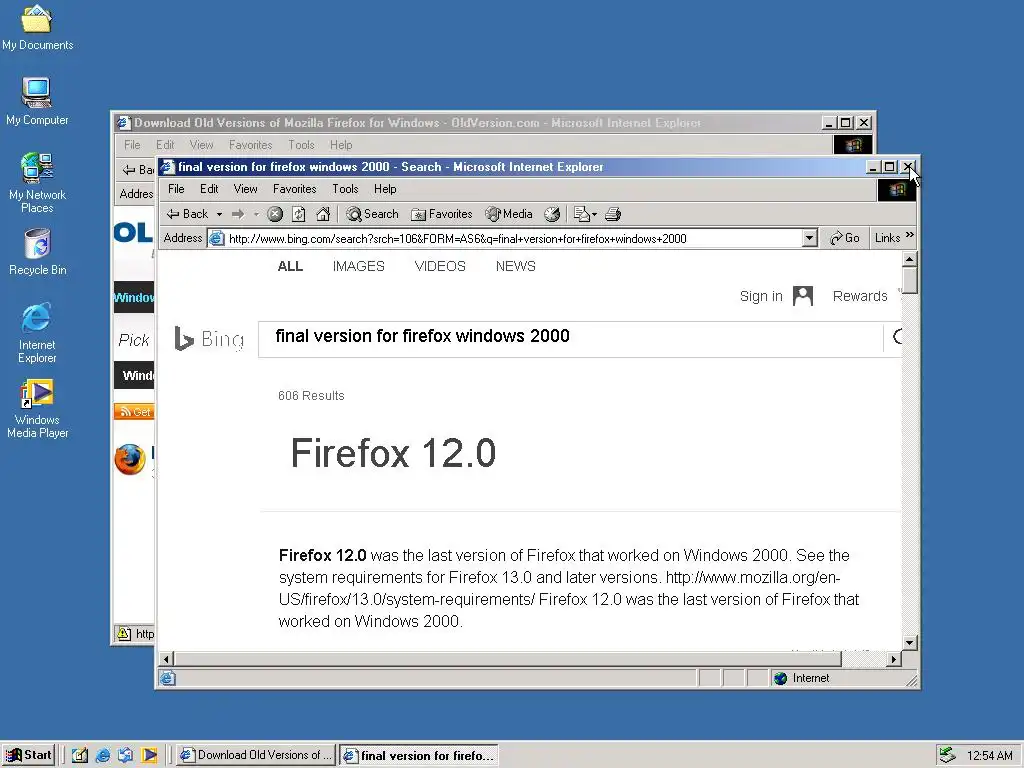1024x768 pixels.
Task: Open the Favorites pane toolbar button
Action: 441,214
